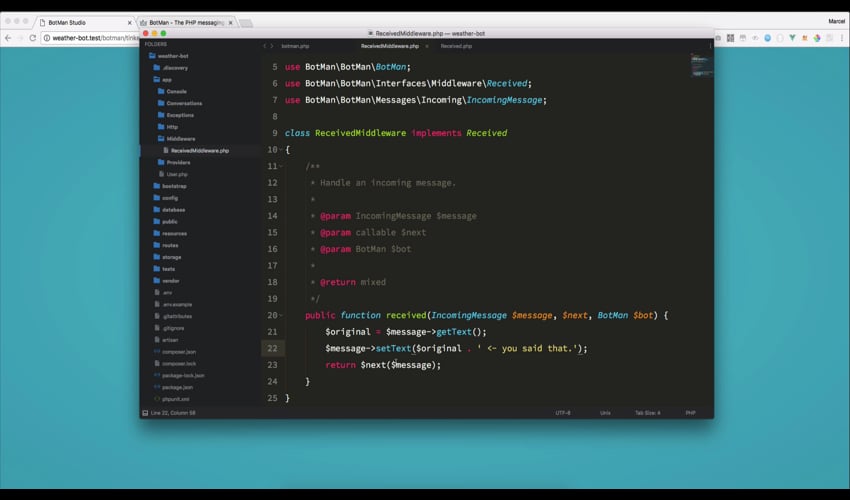Collapse the app folder
Screen dimensions: 850x500
pyautogui.click(x=163, y=80)
